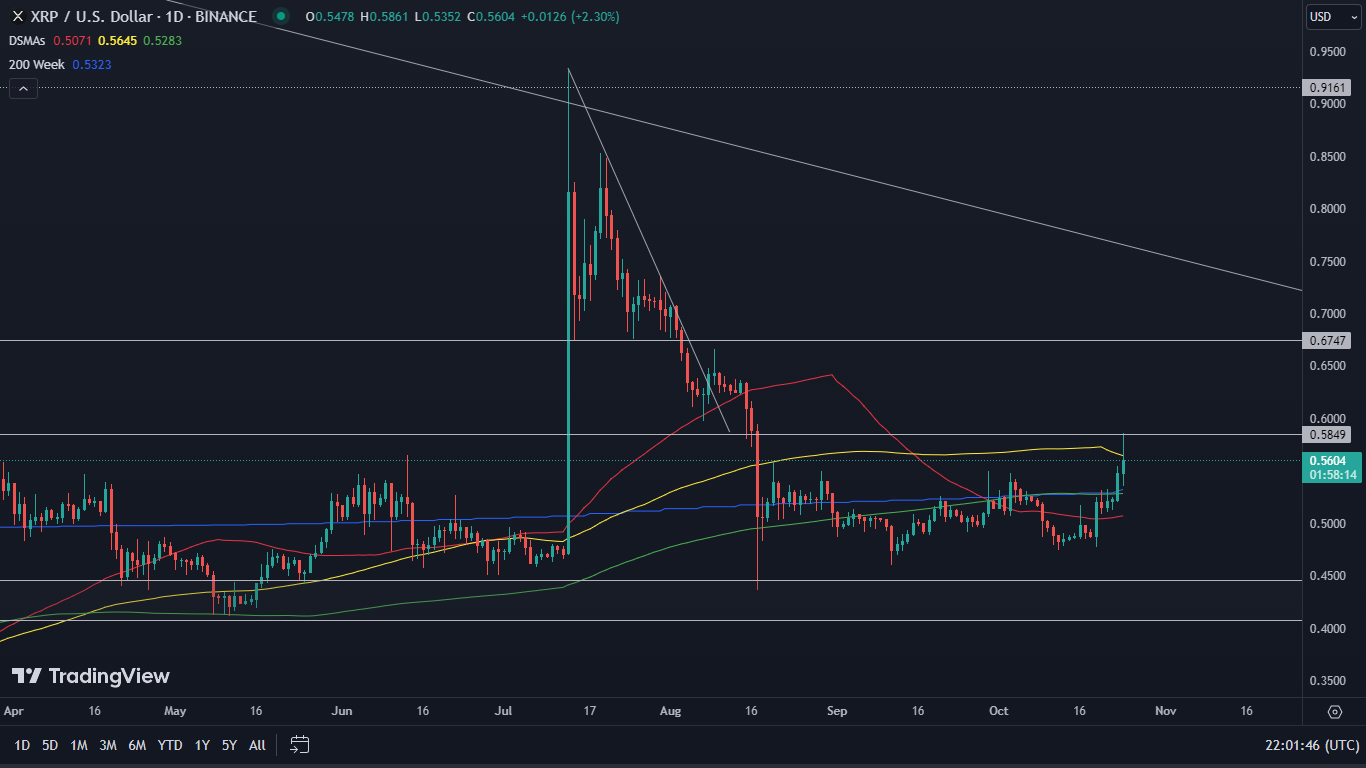The image size is (1366, 768).
Task: Click the green market status dot
Action: point(280,16)
